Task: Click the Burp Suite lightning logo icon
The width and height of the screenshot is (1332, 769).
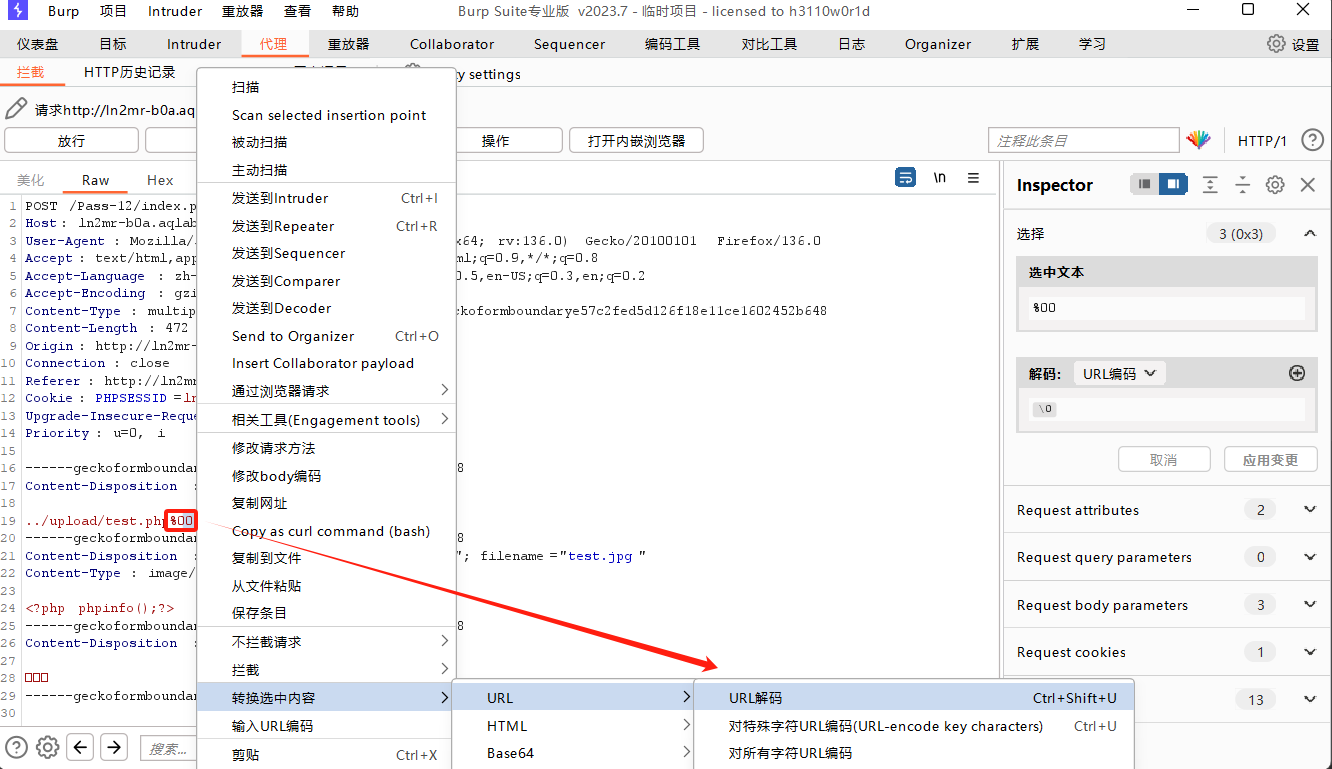Action: (x=17, y=11)
